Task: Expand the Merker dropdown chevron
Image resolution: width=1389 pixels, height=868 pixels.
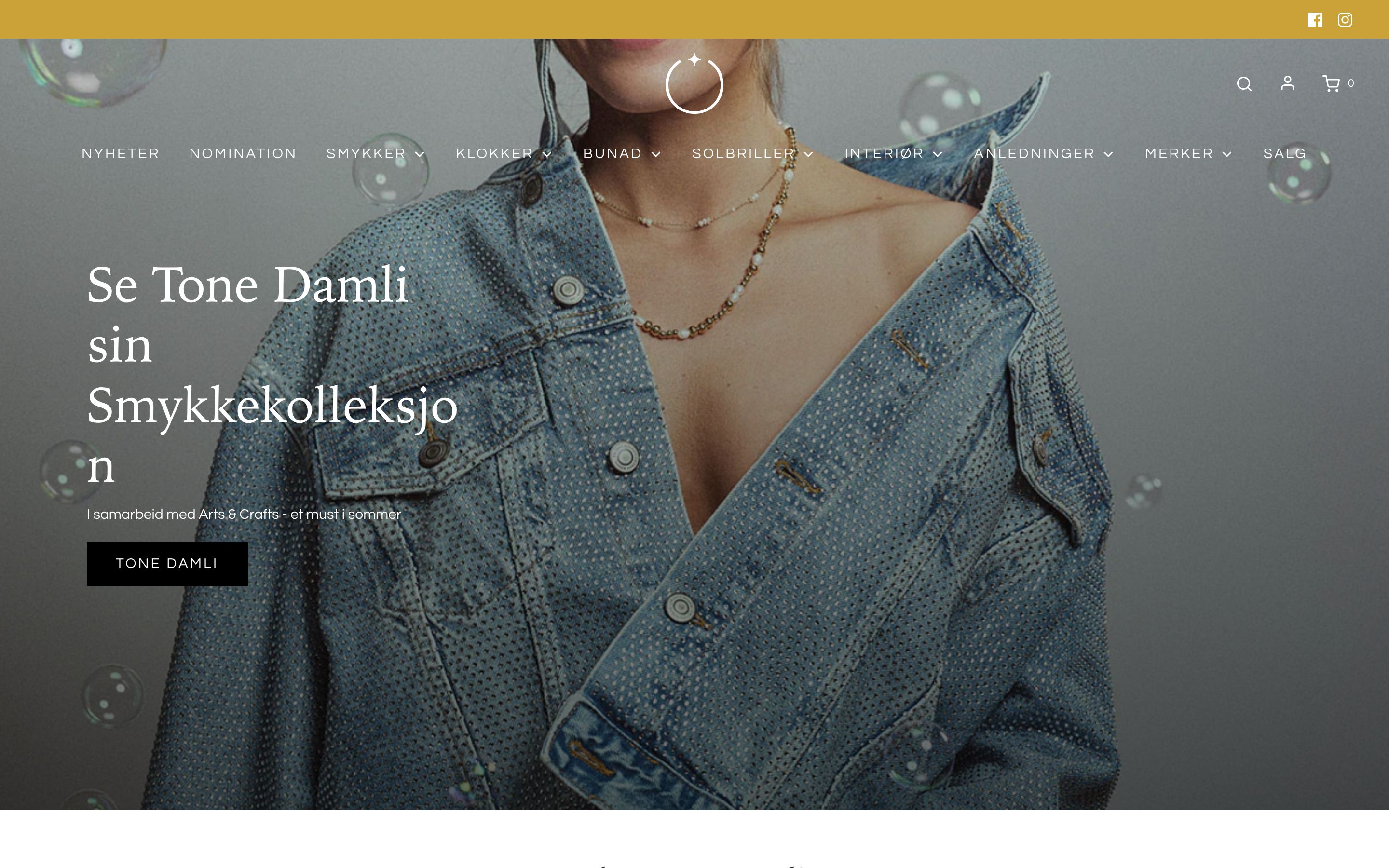Action: [1227, 154]
